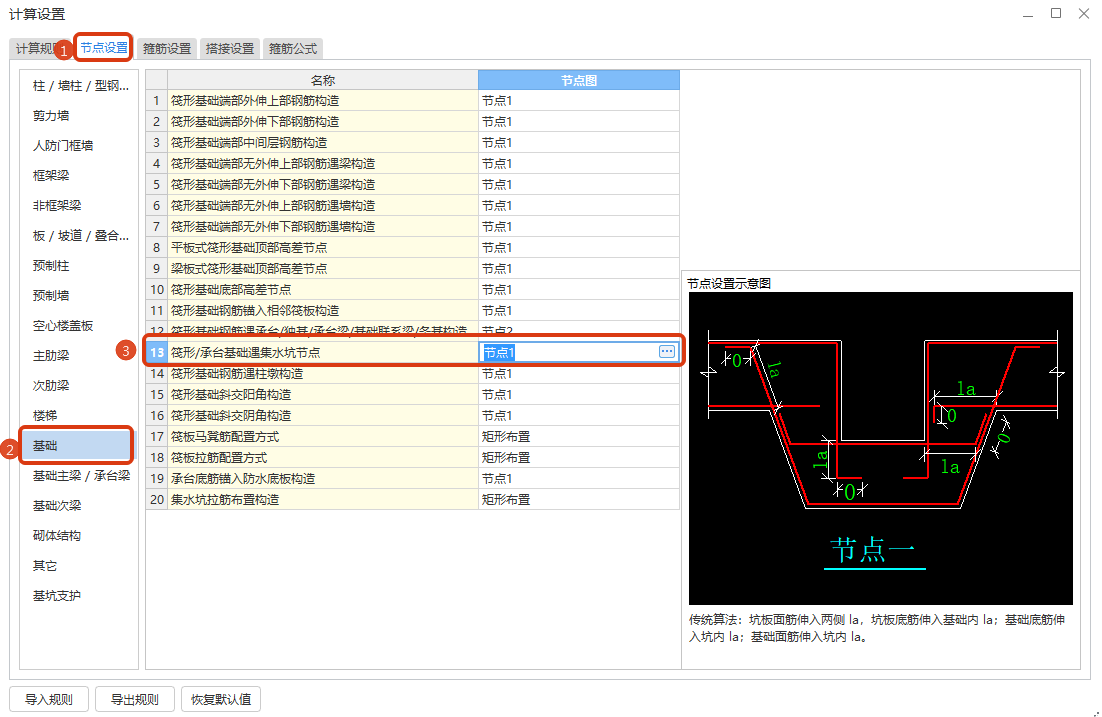Select row 筏形基础斜交阴角构造
Viewport: 1102px width, 717px height.
click(413, 415)
